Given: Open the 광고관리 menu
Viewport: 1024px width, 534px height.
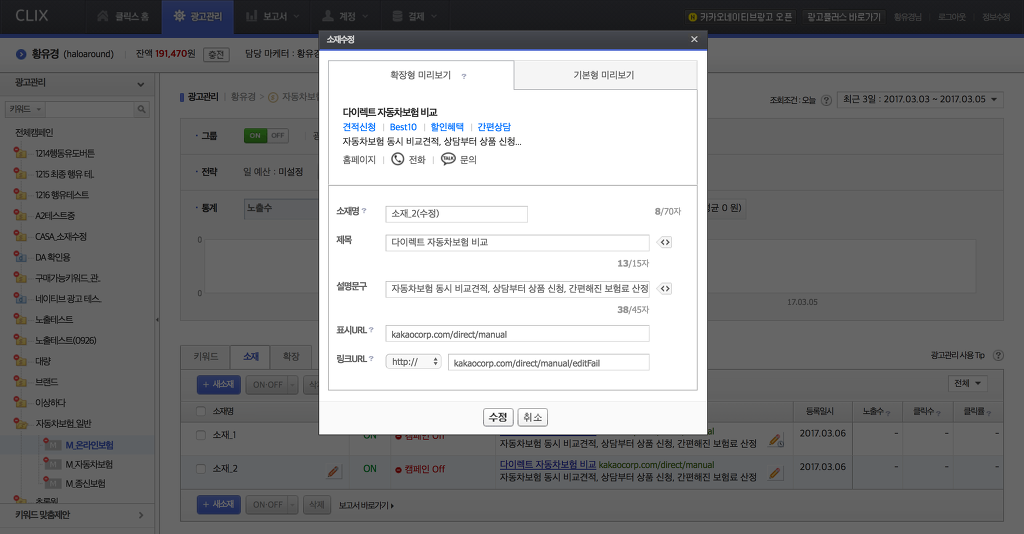Looking at the screenshot, I should tap(198, 16).
